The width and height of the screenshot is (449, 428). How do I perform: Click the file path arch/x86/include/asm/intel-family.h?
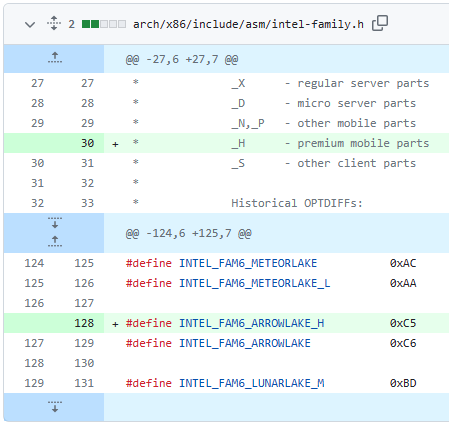coord(248,24)
